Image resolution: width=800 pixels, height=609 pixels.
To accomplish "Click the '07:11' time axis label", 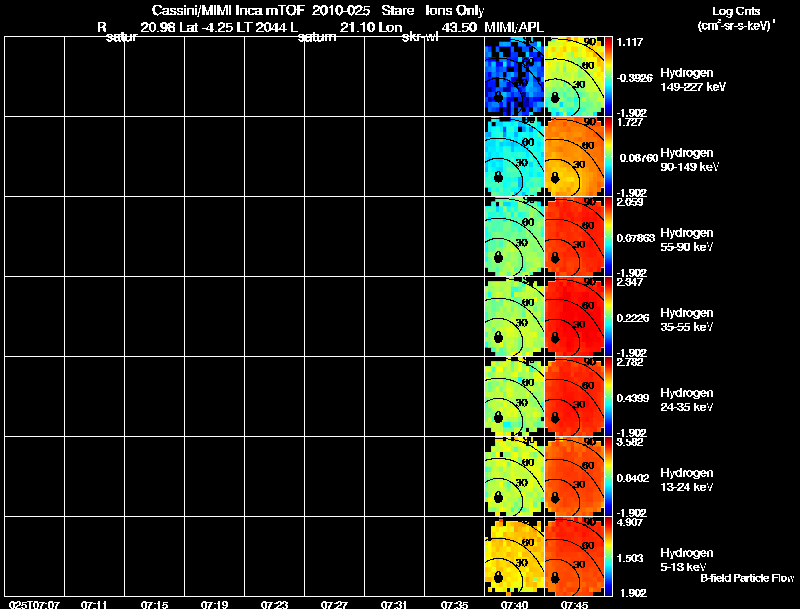I will (x=94, y=605).
